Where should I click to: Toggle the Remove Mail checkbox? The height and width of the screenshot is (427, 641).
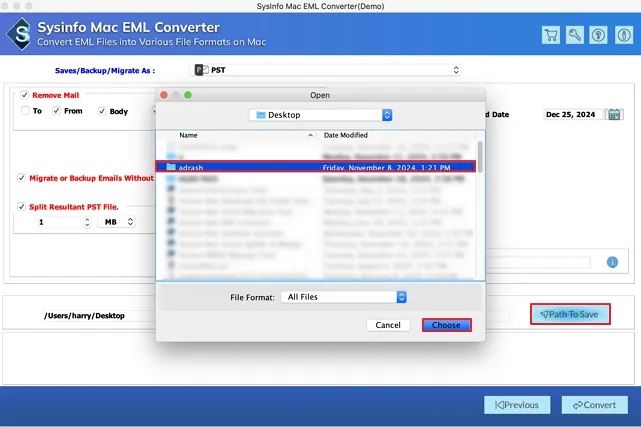25,95
